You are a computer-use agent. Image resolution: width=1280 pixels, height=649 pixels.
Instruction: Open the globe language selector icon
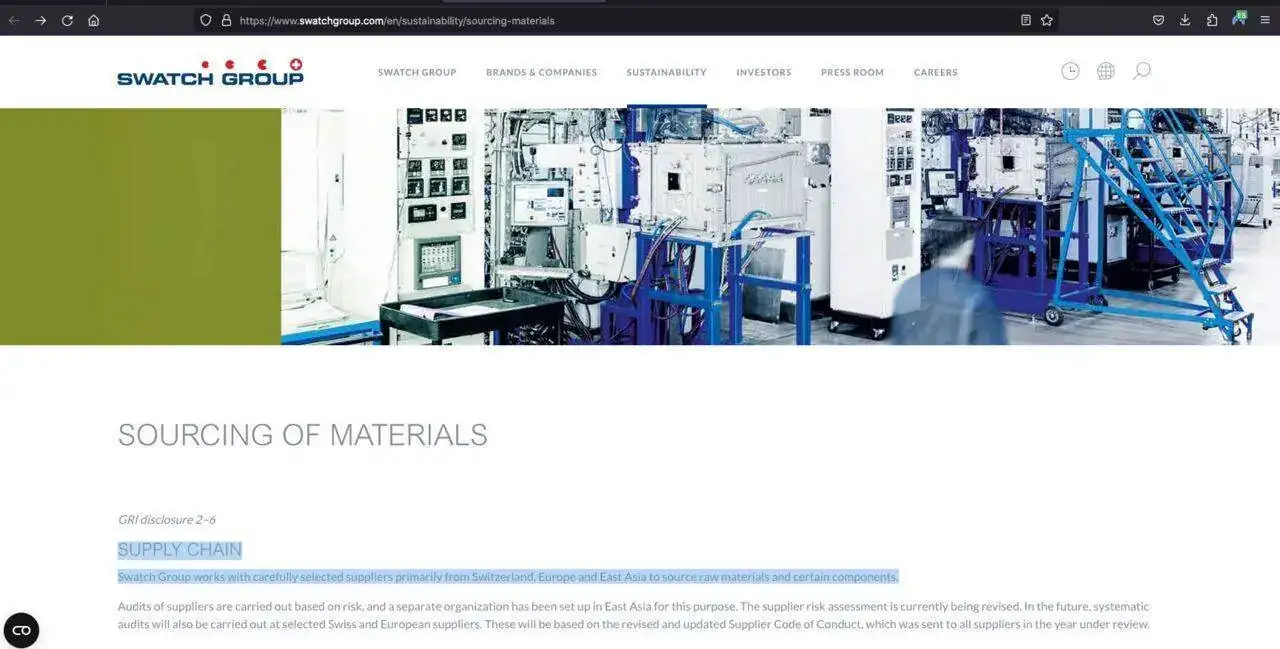tap(1105, 71)
